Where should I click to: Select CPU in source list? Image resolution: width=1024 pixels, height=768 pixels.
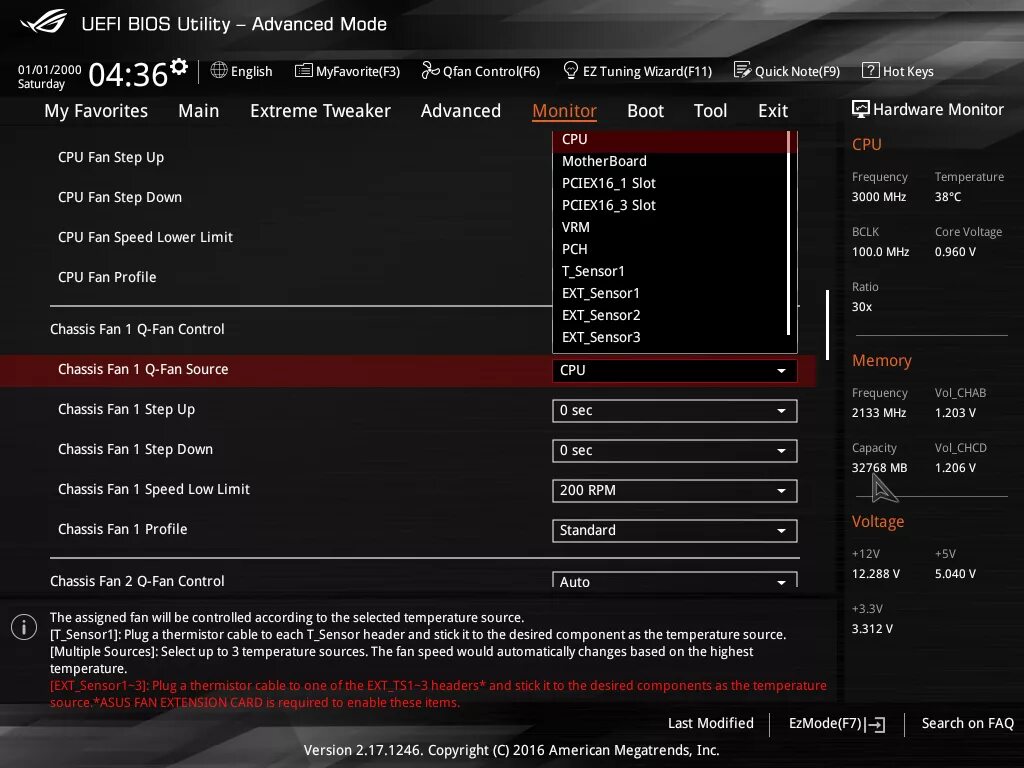pyautogui.click(x=670, y=140)
